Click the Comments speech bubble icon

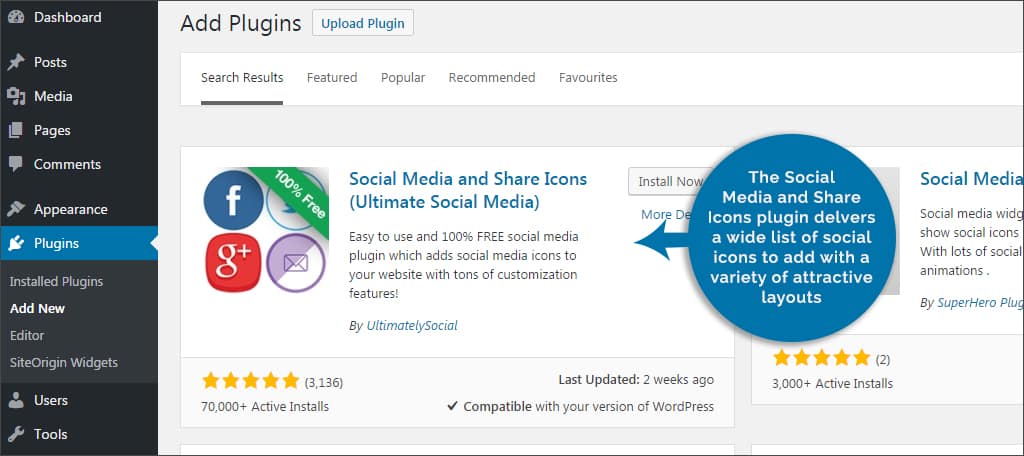[16, 164]
